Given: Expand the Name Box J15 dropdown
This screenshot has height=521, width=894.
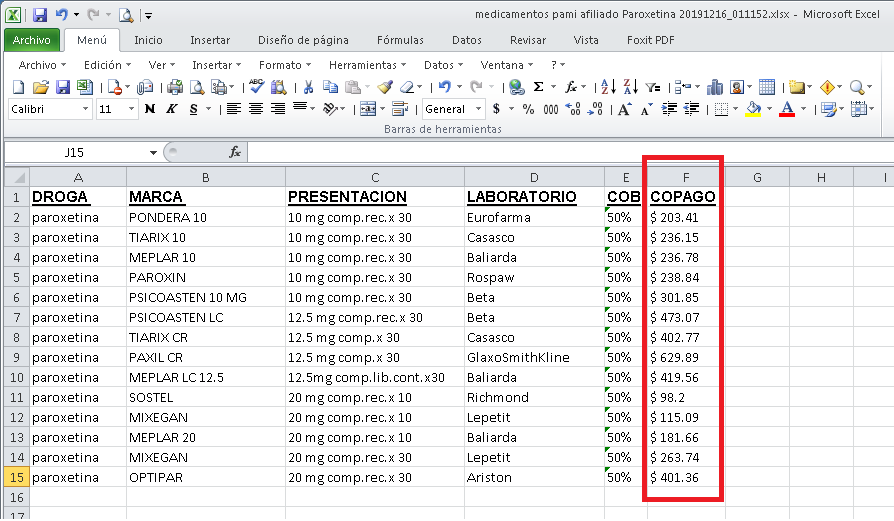Looking at the screenshot, I should [153, 153].
